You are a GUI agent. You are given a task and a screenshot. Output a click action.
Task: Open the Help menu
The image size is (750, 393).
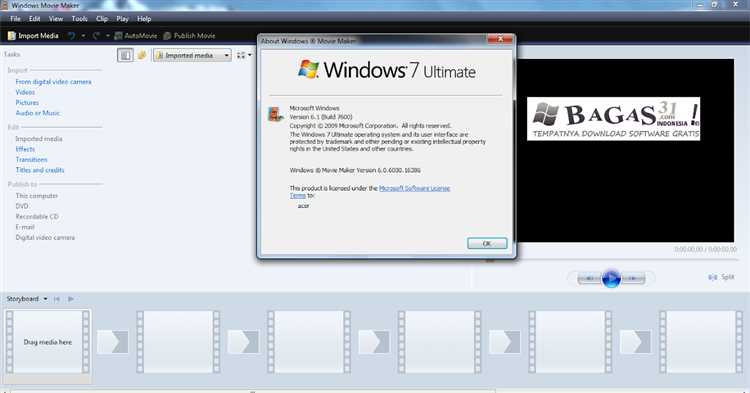pyautogui.click(x=144, y=19)
